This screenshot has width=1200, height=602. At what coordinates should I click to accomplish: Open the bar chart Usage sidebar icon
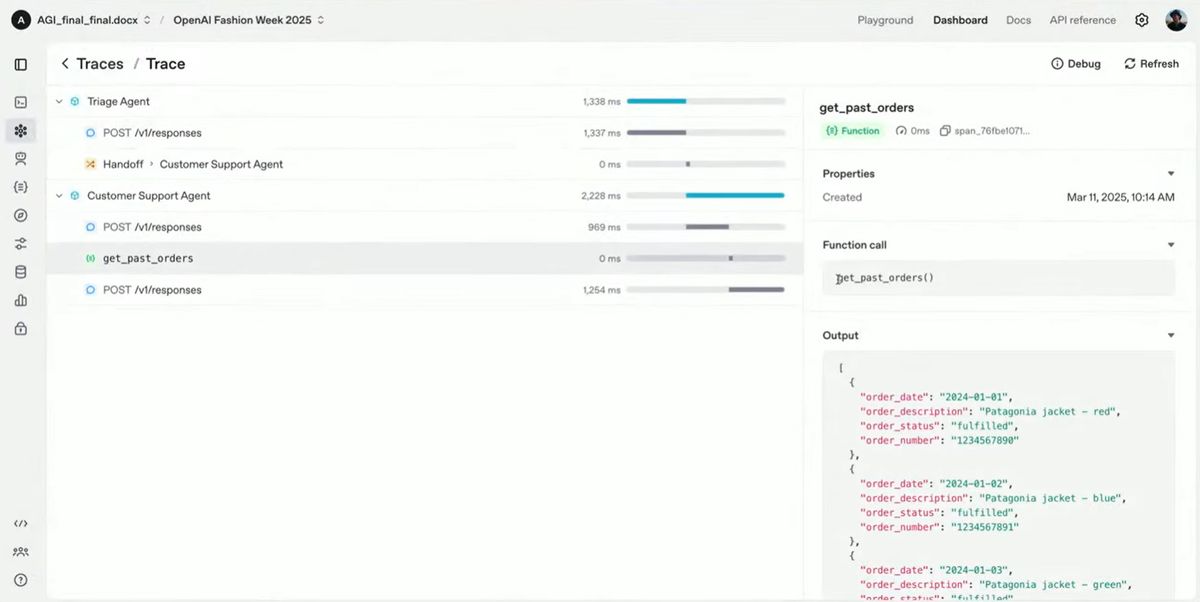click(21, 300)
